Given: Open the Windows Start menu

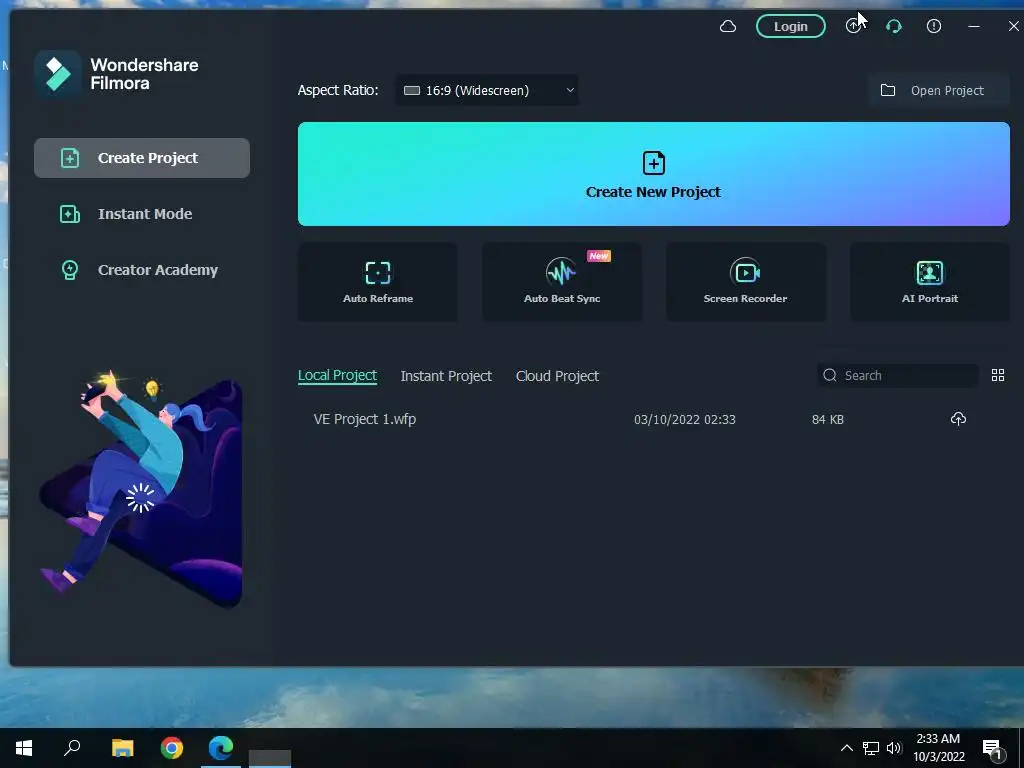Looking at the screenshot, I should coord(24,747).
